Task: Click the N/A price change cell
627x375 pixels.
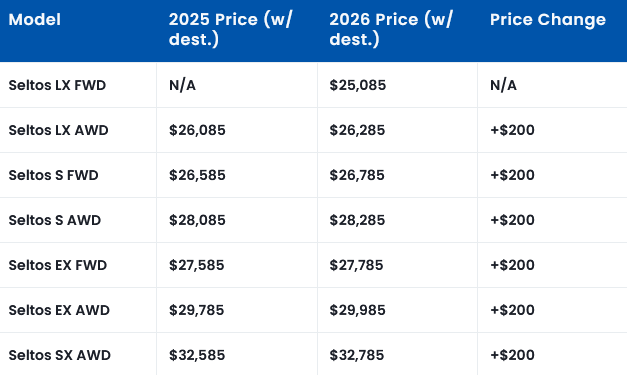Action: [x=503, y=85]
